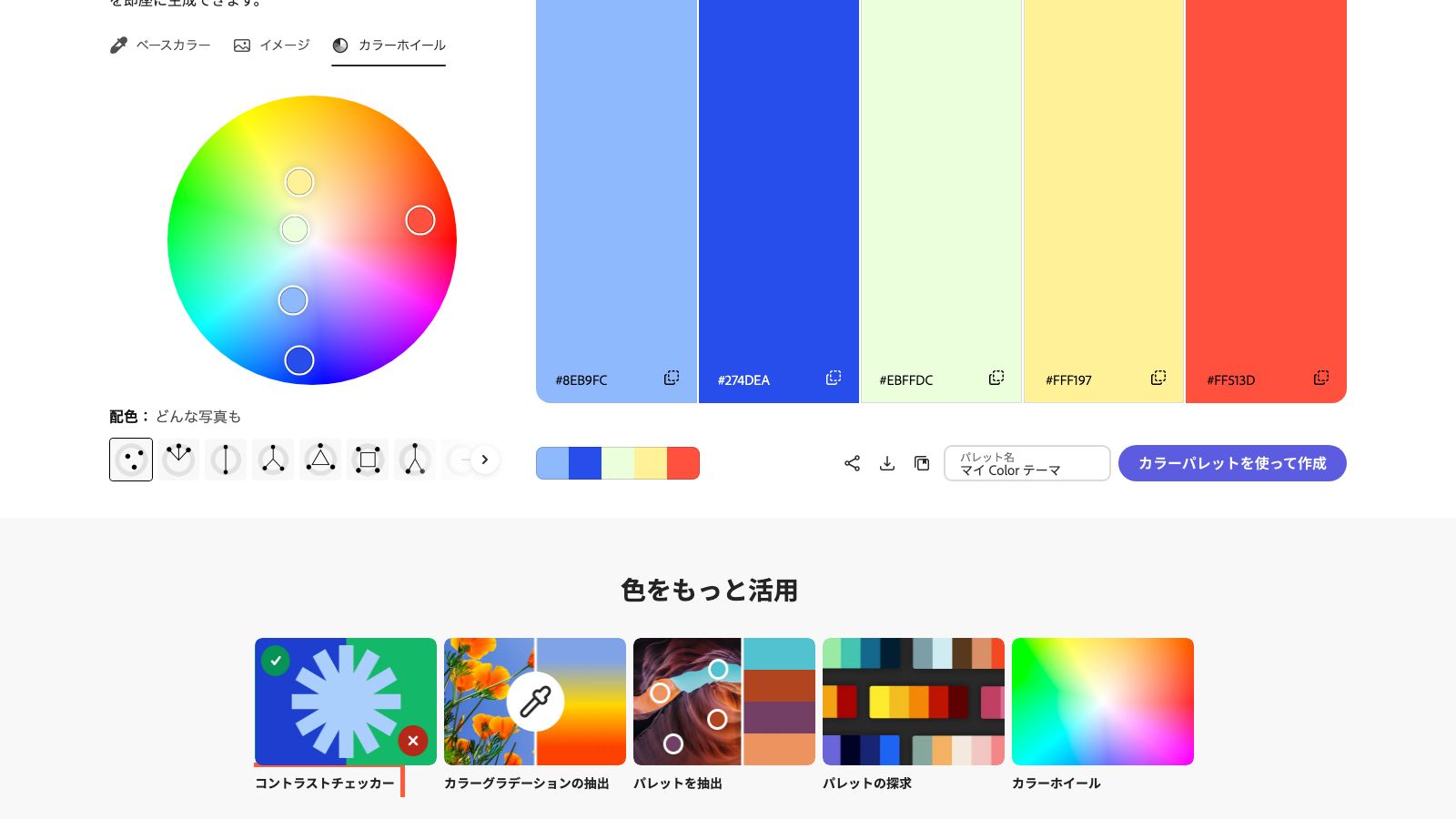Select the dark blue handle on color wheel

(299, 360)
